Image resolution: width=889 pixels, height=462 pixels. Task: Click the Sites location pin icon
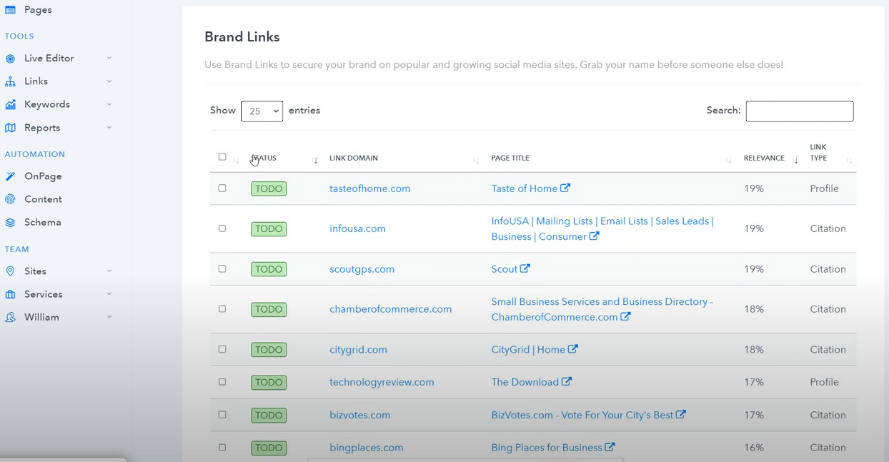[x=10, y=272]
